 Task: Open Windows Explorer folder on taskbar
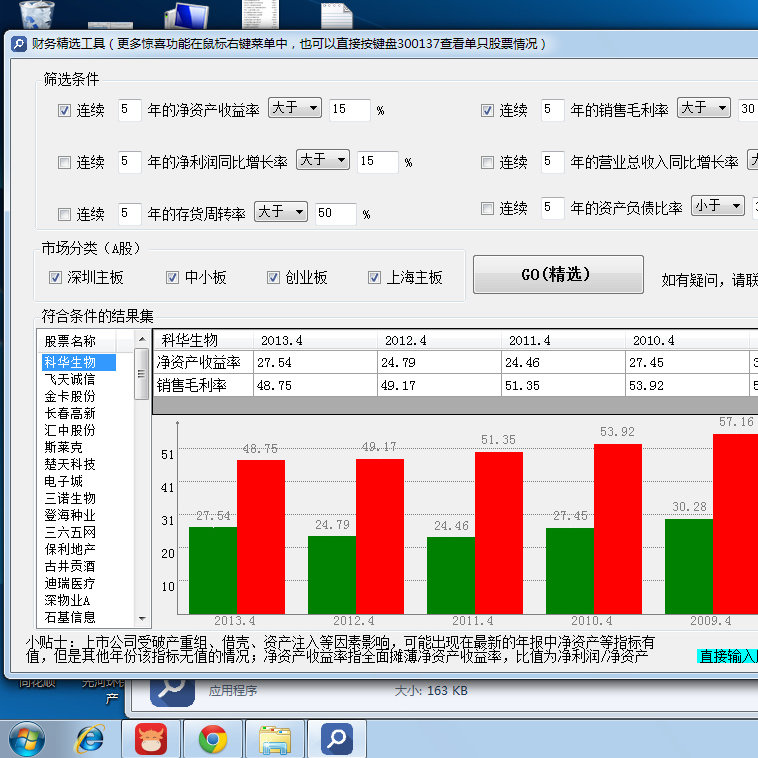(274, 739)
